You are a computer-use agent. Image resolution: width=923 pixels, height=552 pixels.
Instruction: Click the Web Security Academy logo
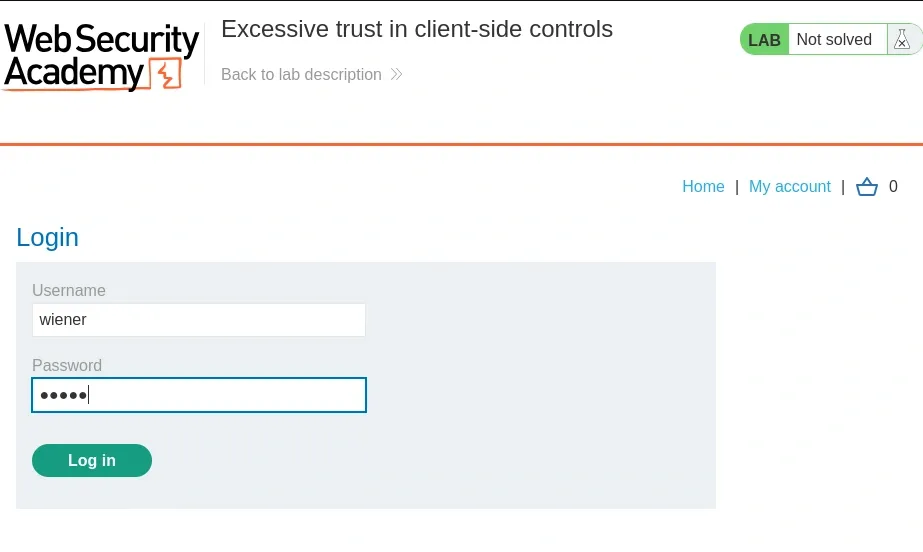[100, 56]
